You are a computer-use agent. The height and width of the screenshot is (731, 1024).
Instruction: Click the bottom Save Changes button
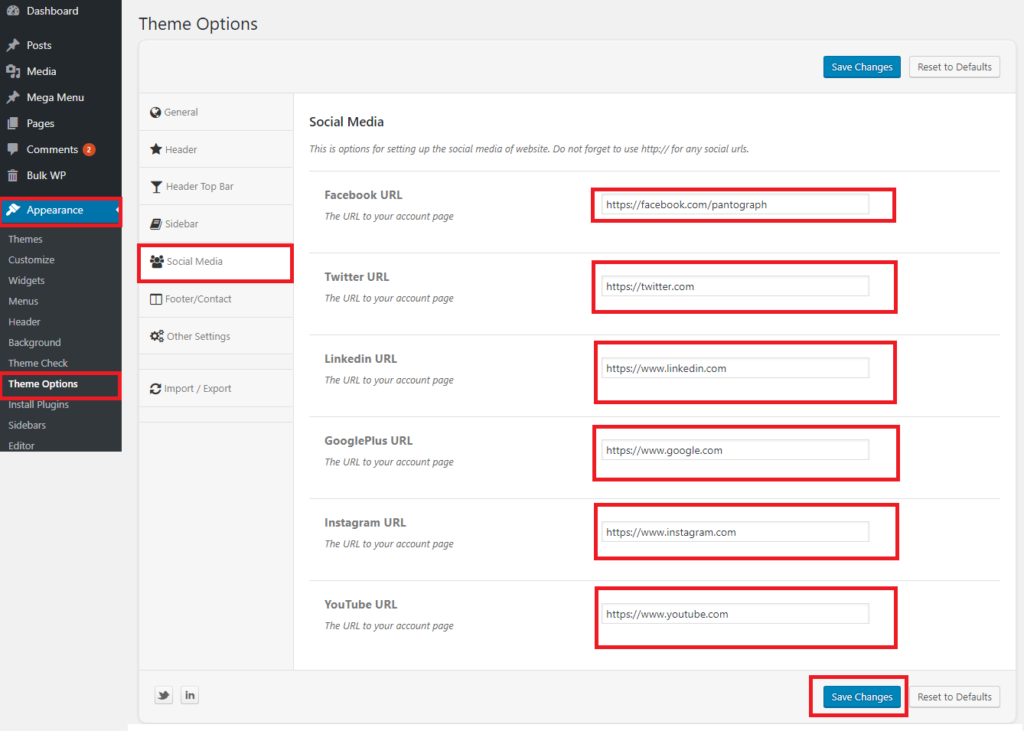[x=861, y=697]
